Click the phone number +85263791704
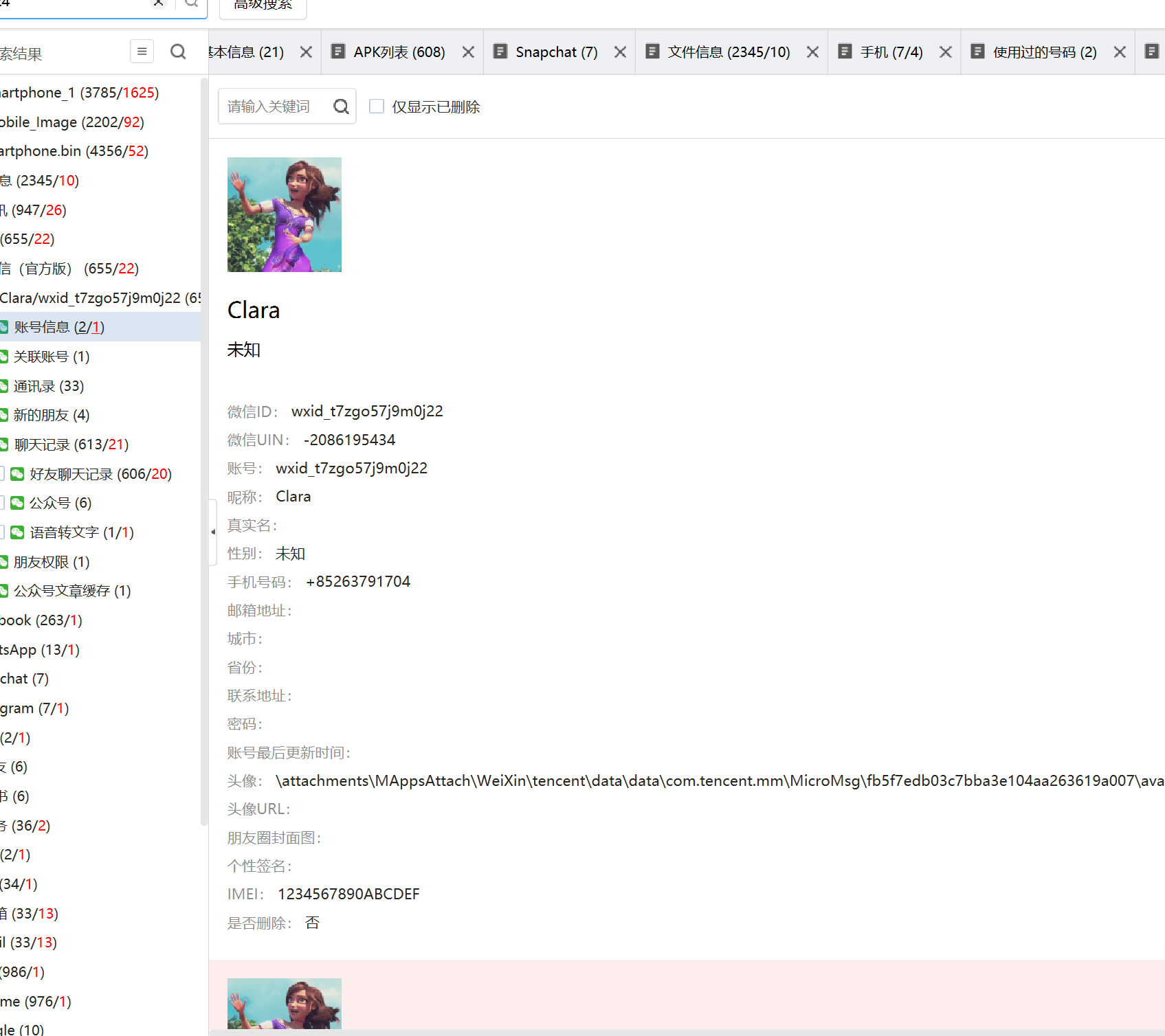 coord(358,582)
